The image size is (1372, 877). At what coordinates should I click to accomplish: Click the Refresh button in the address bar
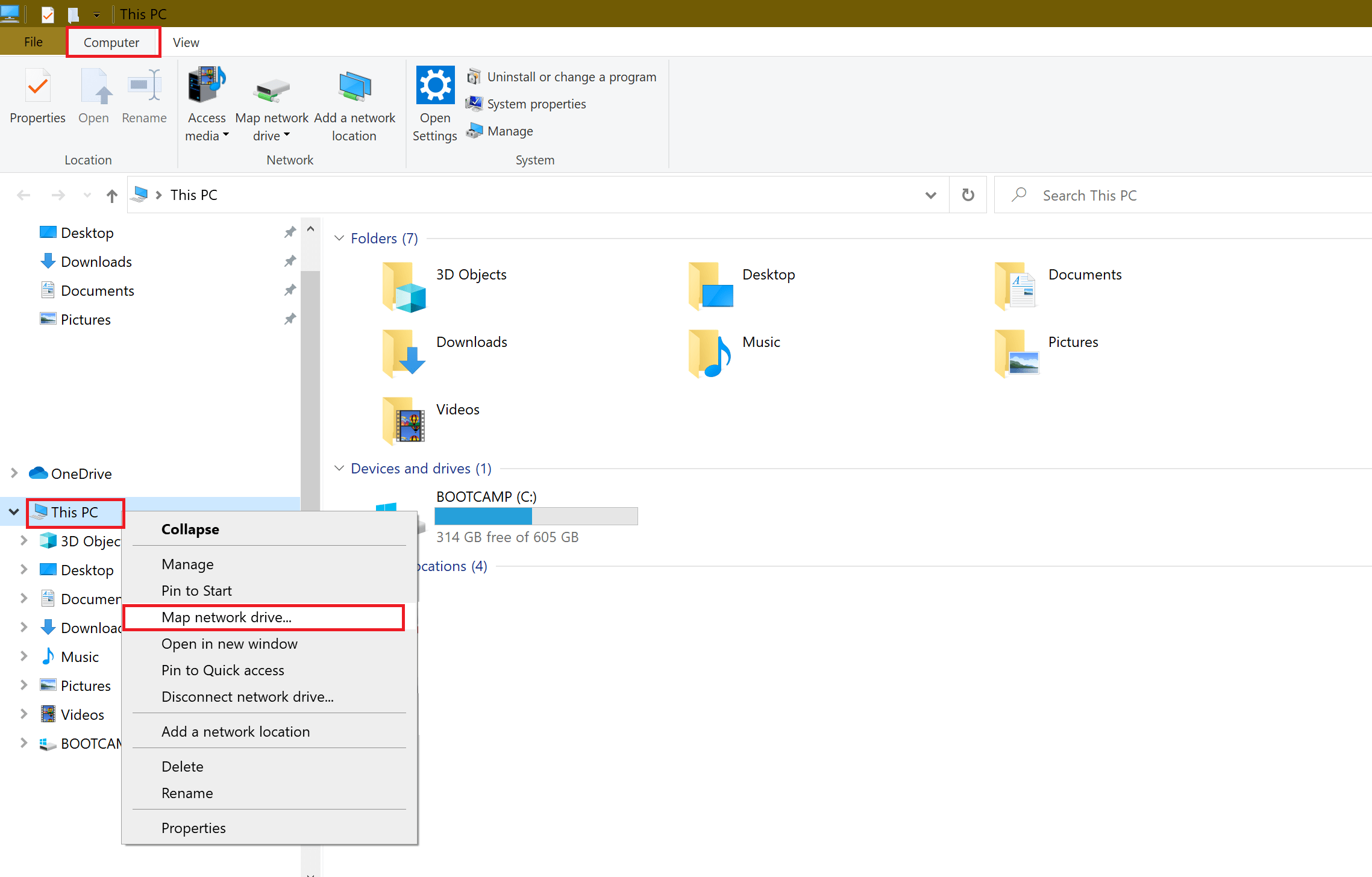[967, 195]
